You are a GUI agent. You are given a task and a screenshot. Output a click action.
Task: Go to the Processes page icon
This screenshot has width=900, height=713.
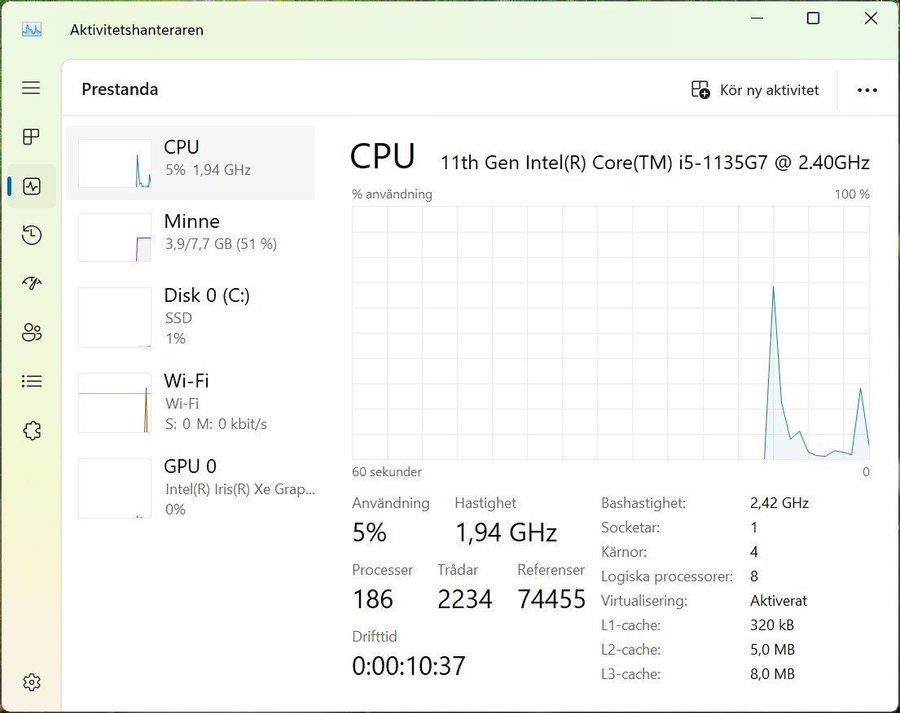[x=31, y=137]
